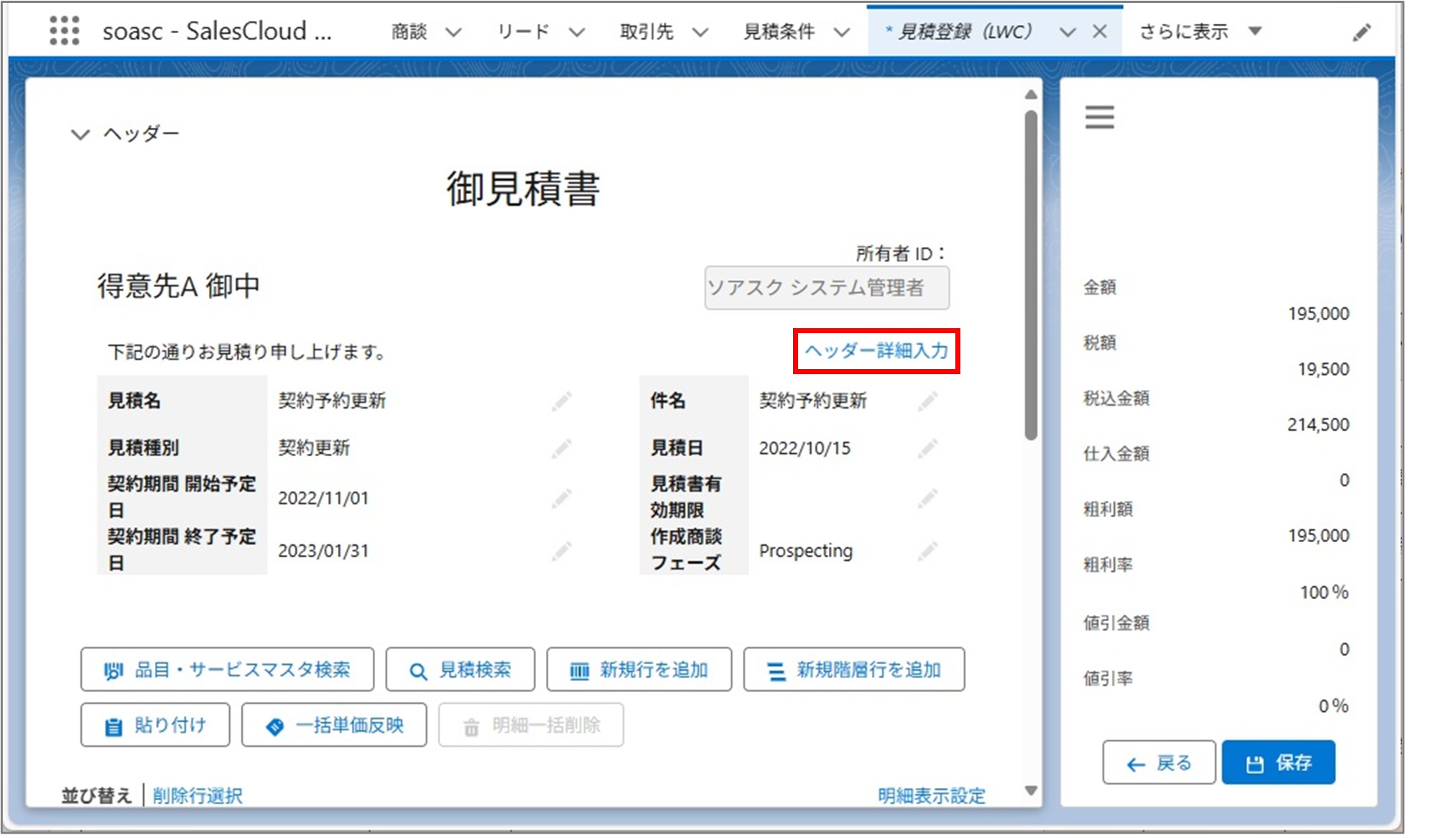
Task: Open the 商談 tab dropdown arrow
Action: tap(453, 31)
